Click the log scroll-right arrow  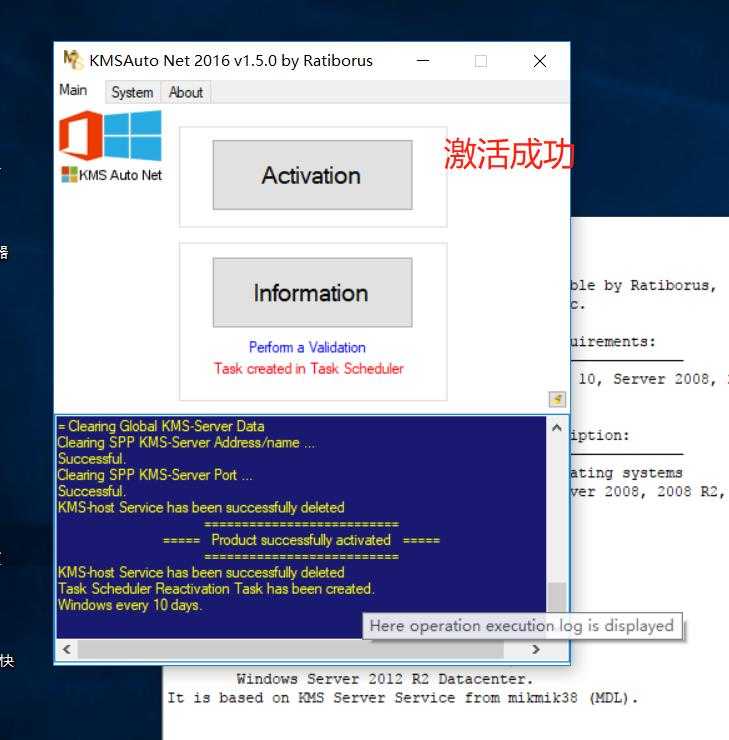click(536, 649)
